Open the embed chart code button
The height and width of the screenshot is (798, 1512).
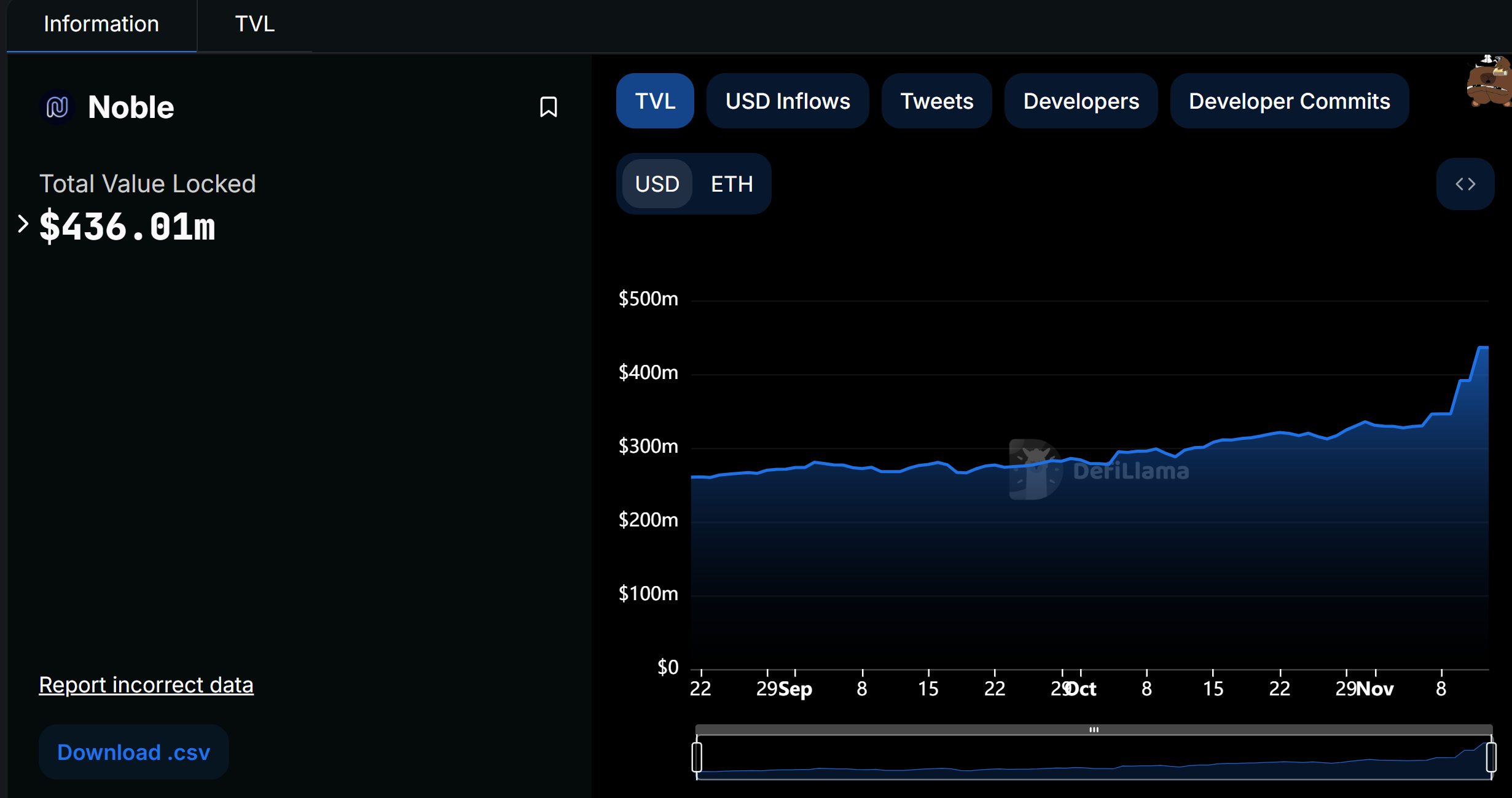point(1465,184)
